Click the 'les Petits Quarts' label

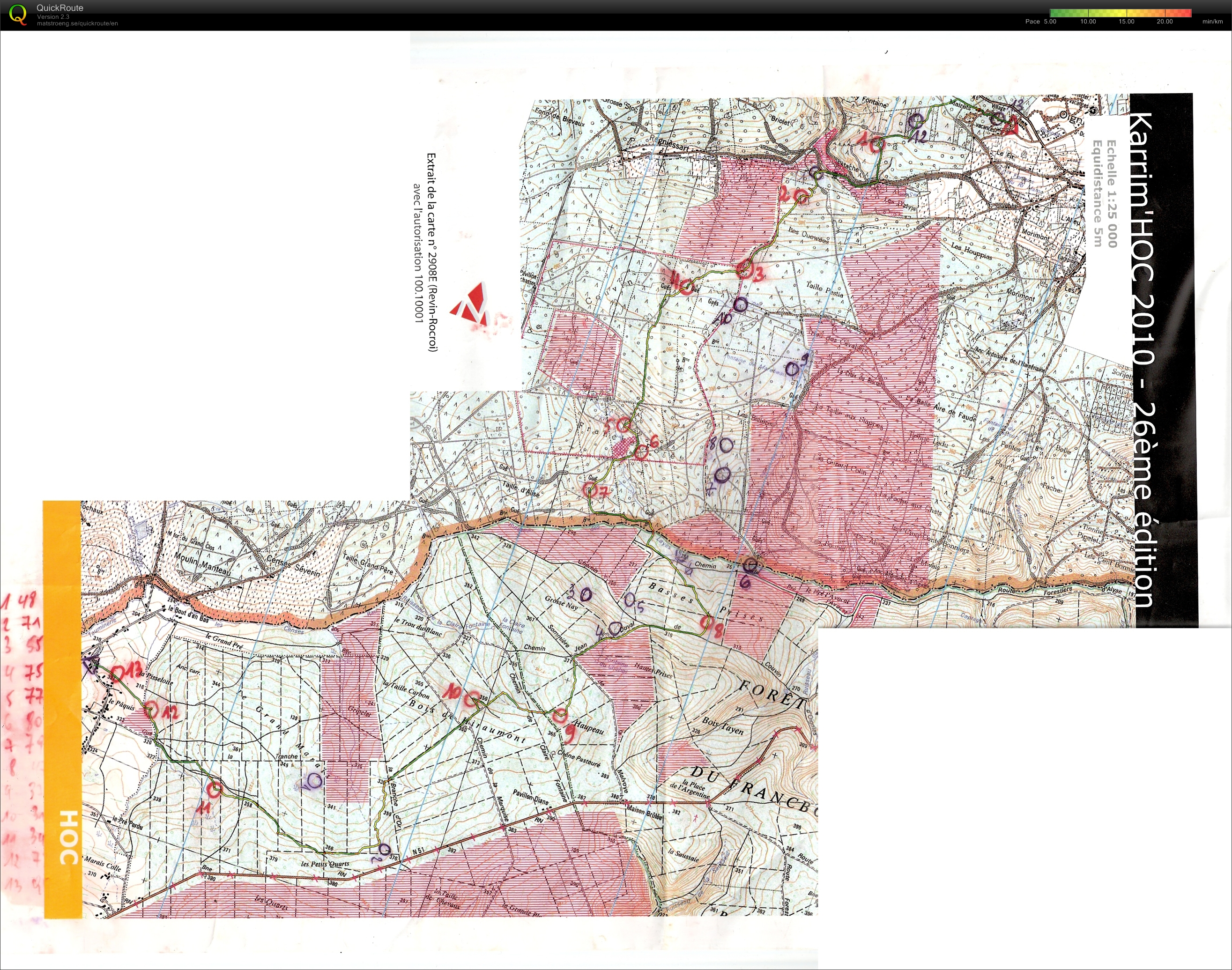tap(325, 864)
